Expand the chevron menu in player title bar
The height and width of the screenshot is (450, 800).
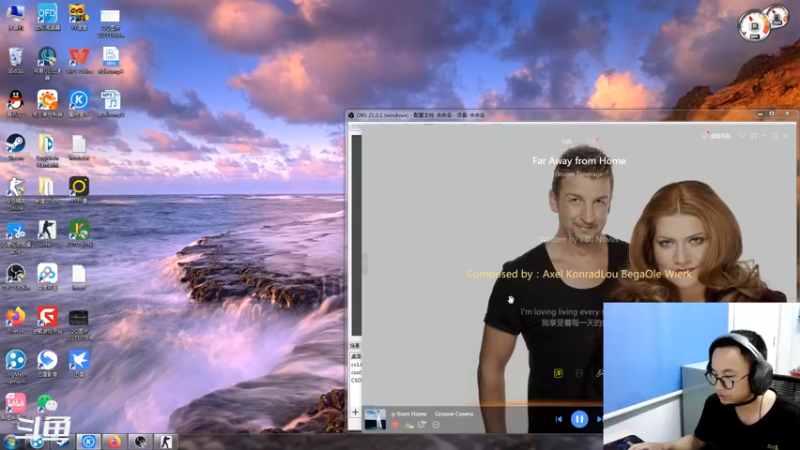click(743, 136)
